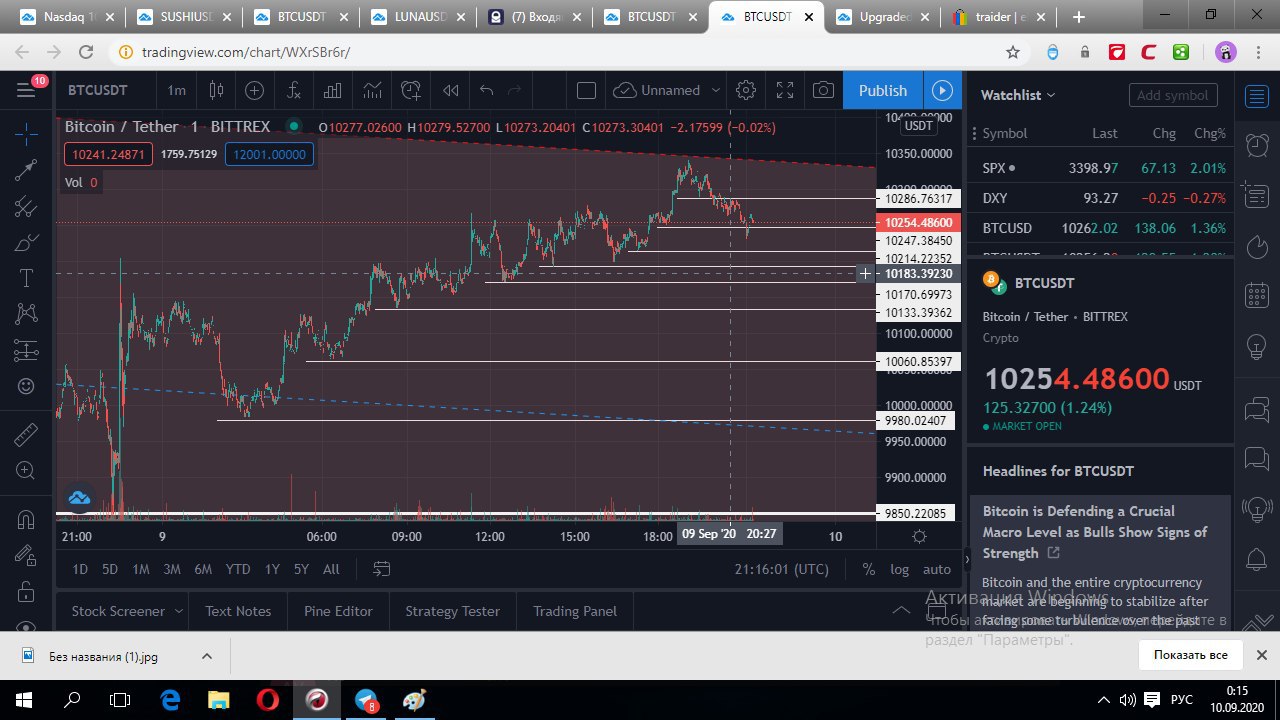Toggle fullscreen mode on the chart
This screenshot has width=1280, height=720.
tap(784, 90)
